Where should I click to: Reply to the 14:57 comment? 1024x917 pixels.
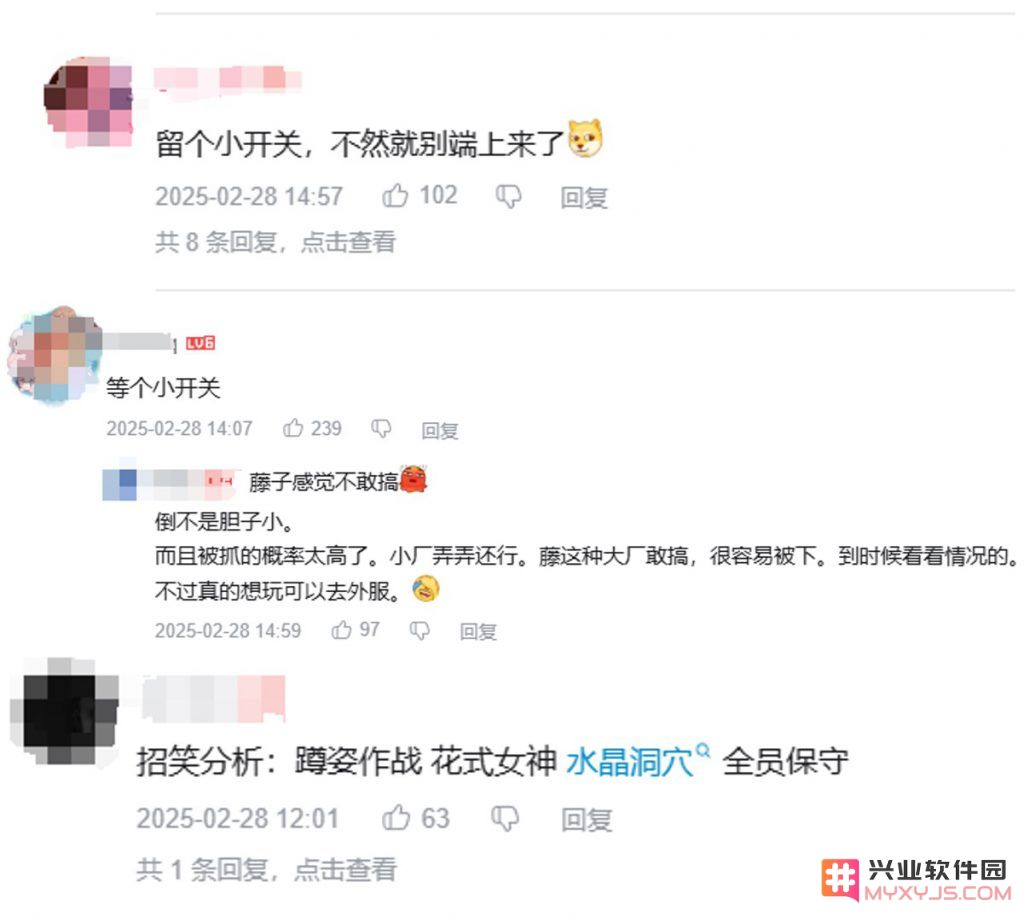(x=584, y=197)
